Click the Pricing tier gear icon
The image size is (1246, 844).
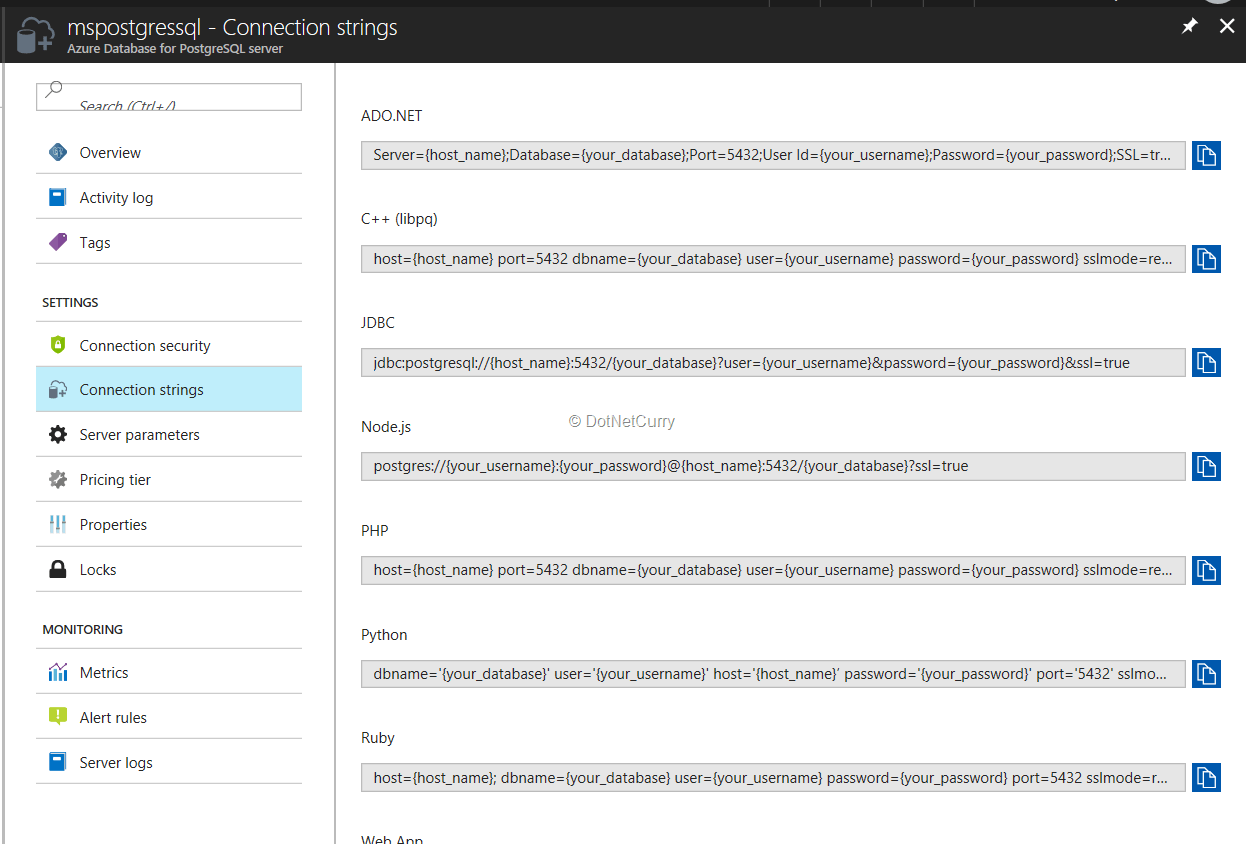[58, 479]
